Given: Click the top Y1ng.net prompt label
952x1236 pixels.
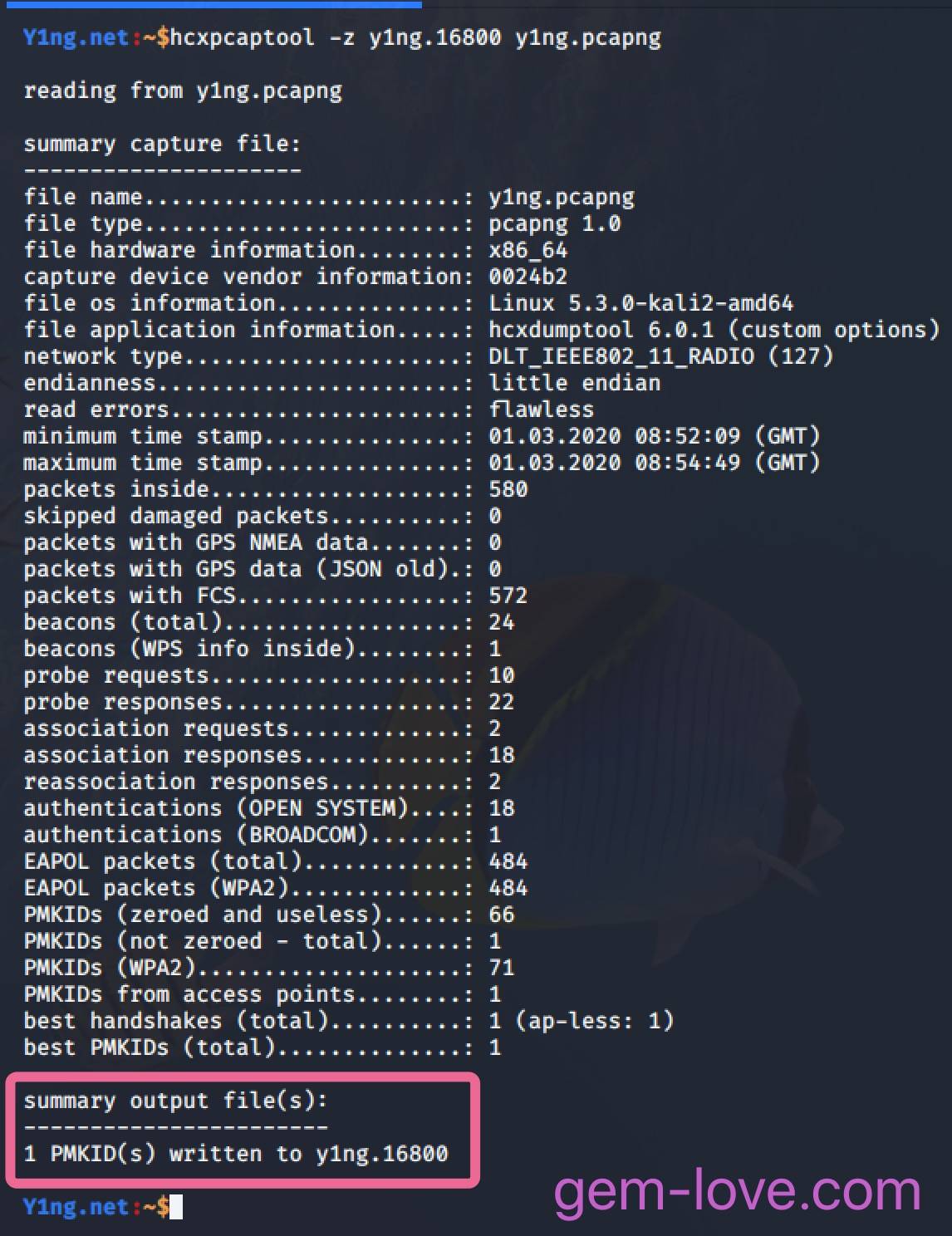Looking at the screenshot, I should pyautogui.click(x=76, y=37).
